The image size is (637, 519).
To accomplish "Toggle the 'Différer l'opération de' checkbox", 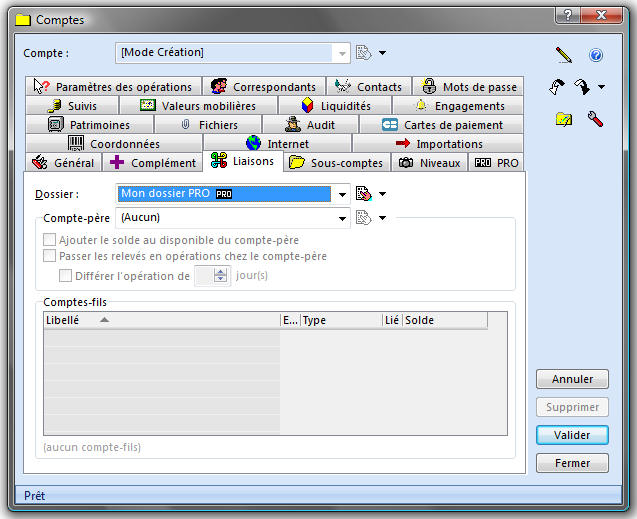I will click(66, 276).
